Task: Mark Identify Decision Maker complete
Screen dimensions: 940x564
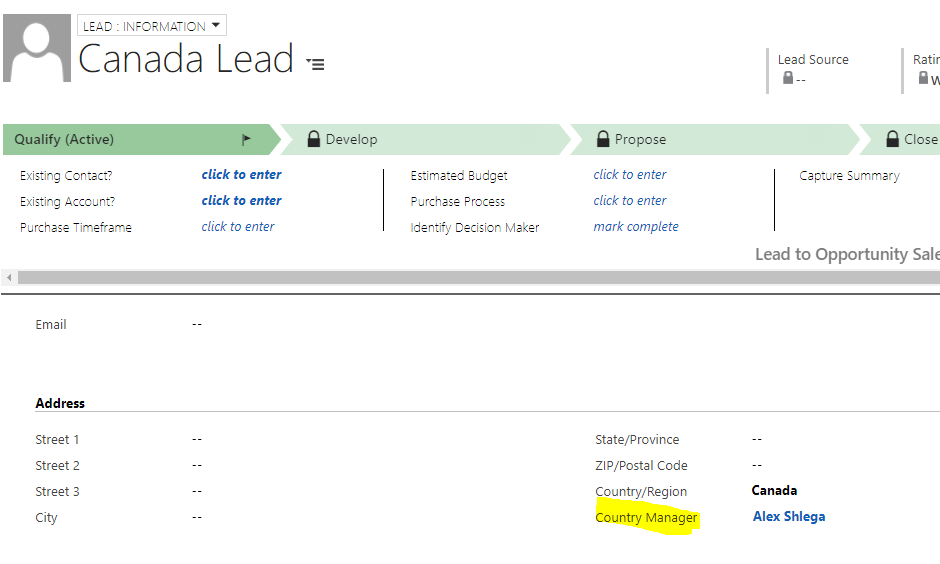Action: pyautogui.click(x=635, y=227)
